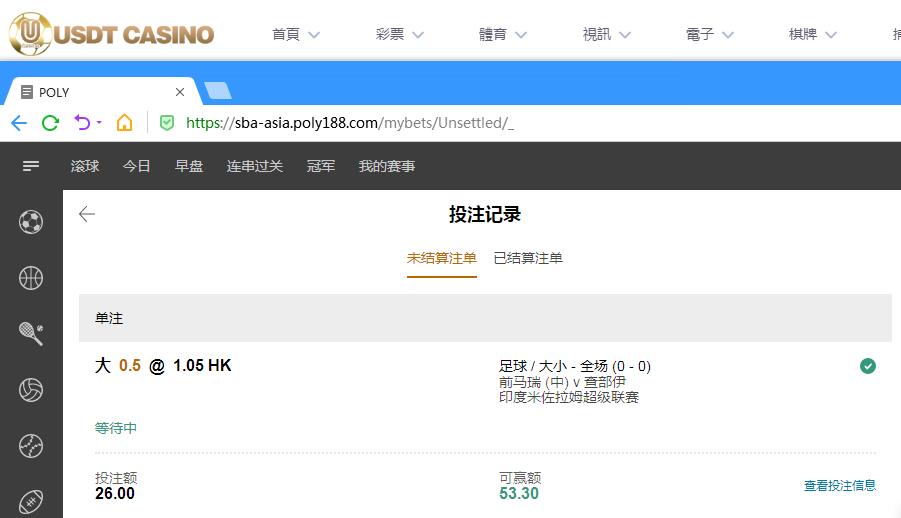
Task: Open 冠军 section
Action: click(x=321, y=166)
